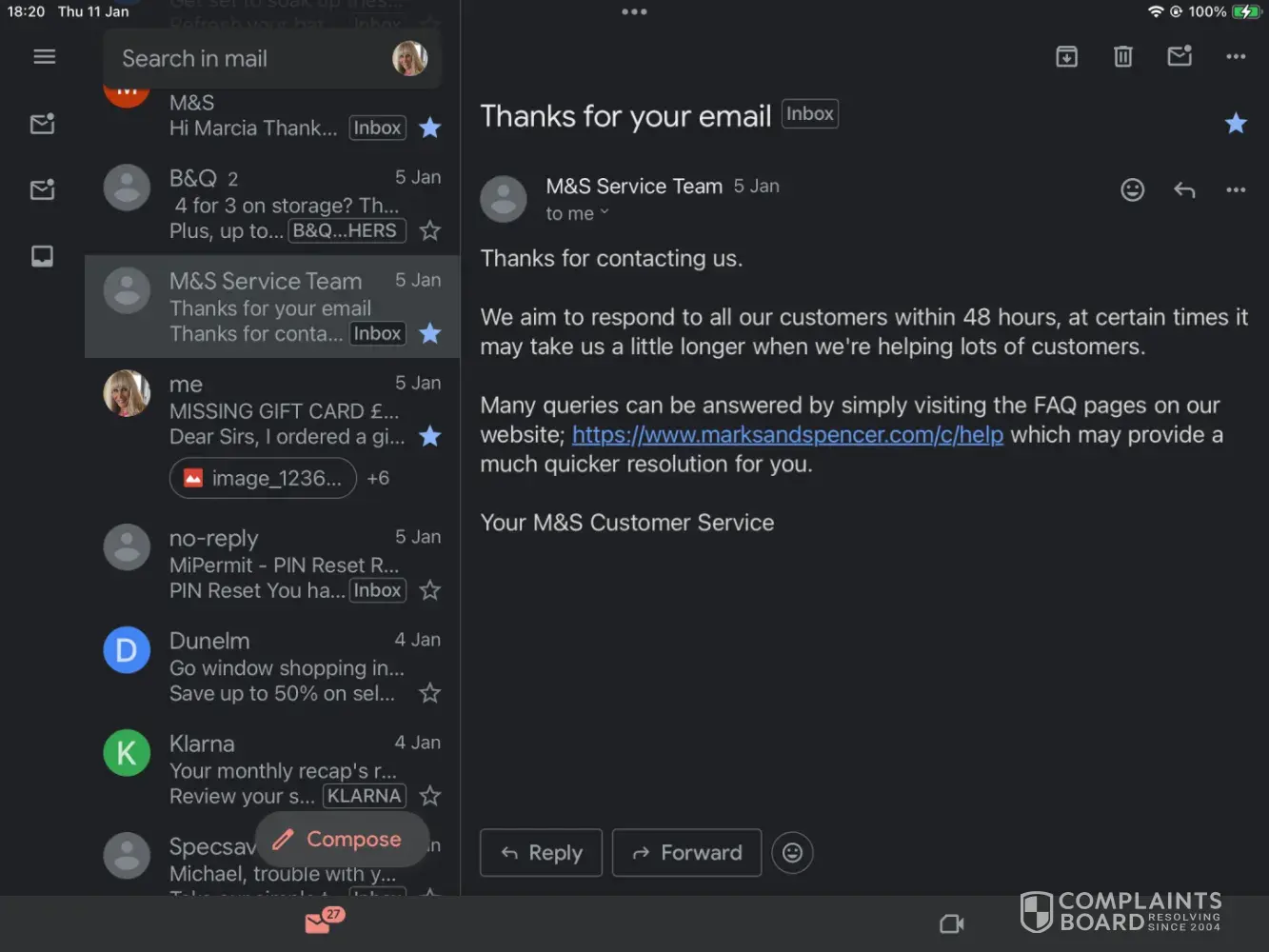Click the multitasking three dots at top
1269x952 pixels.
click(634, 12)
